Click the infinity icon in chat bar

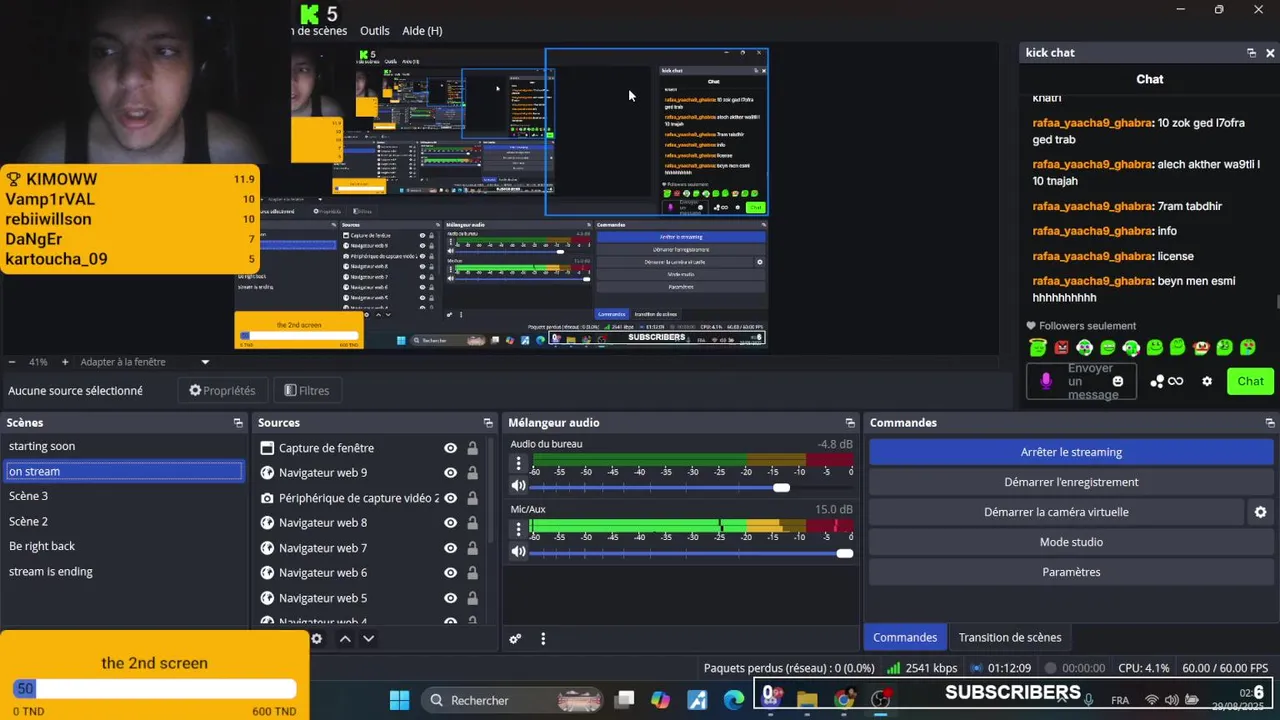click(1176, 381)
